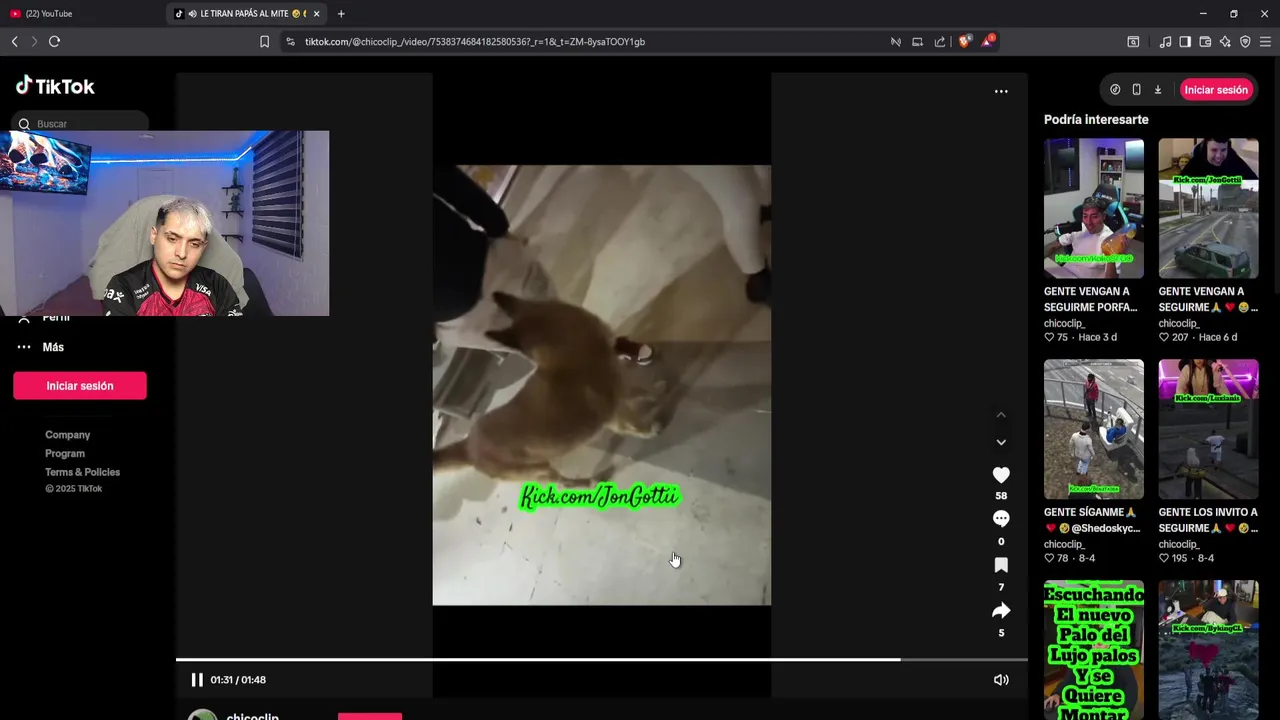The width and height of the screenshot is (1280, 720).
Task: Like the video with the heart icon
Action: point(1001,475)
